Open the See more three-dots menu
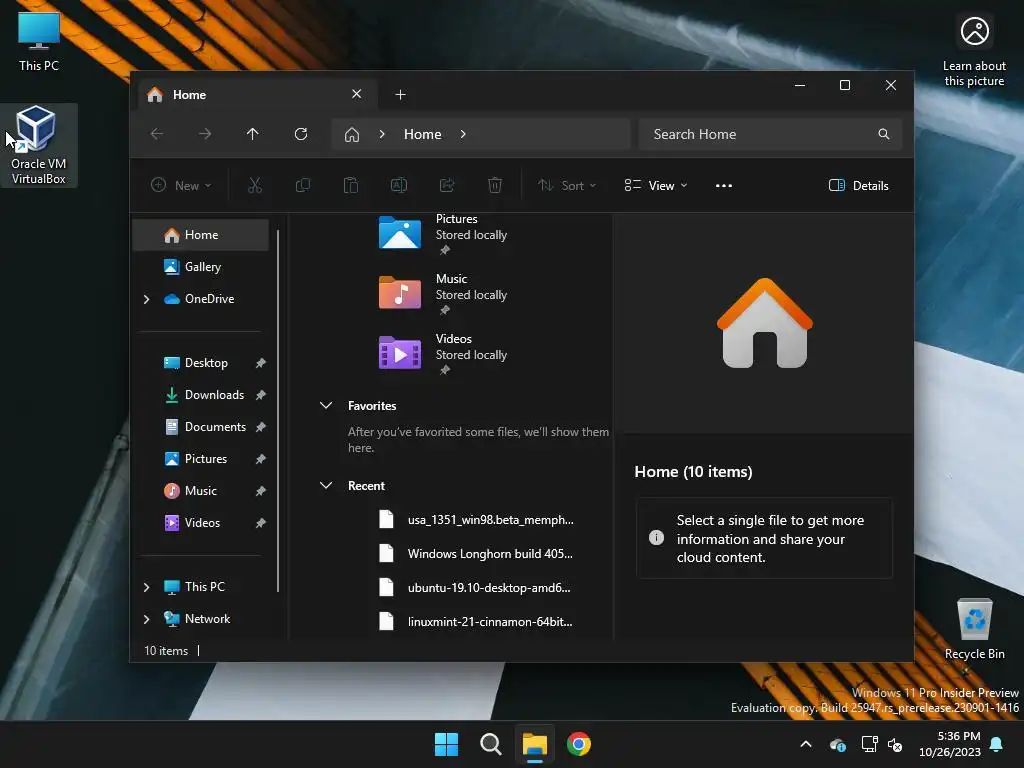 point(724,185)
